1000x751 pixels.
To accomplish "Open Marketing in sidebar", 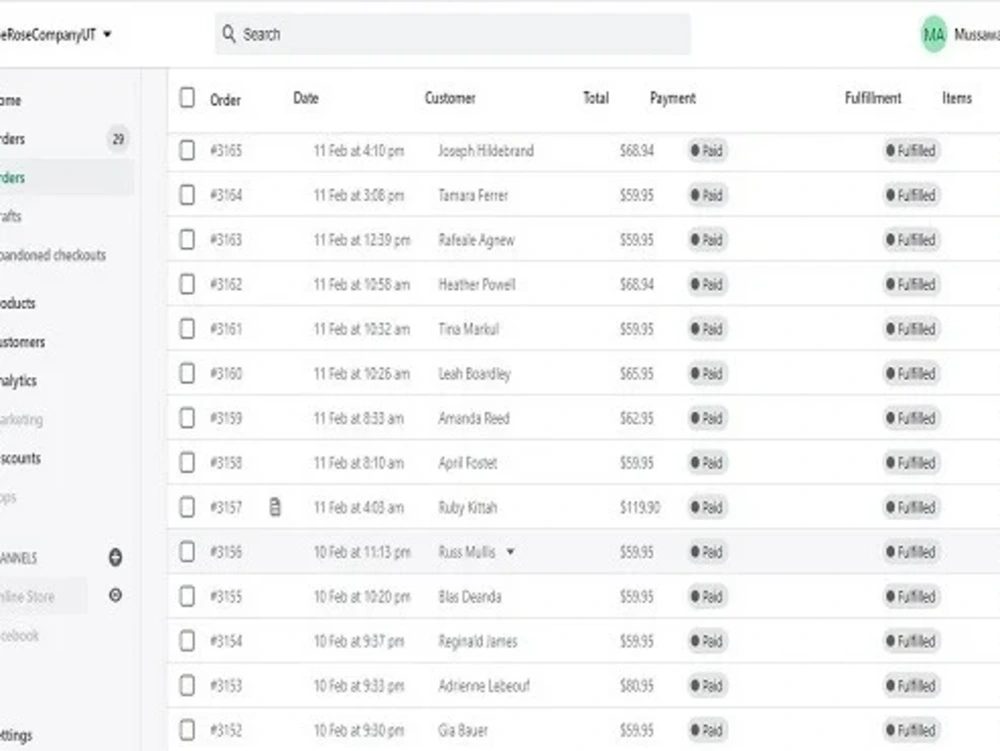I will point(22,419).
